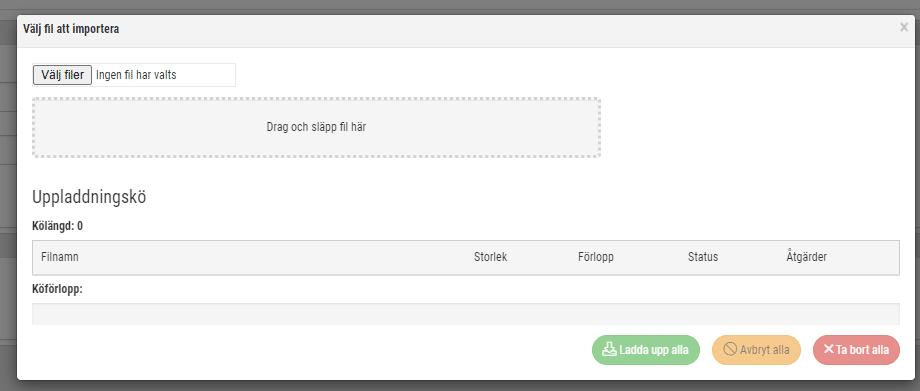The image size is (920, 391).
Task: Click the Ingen fil har valts file field
Action: (x=134, y=75)
